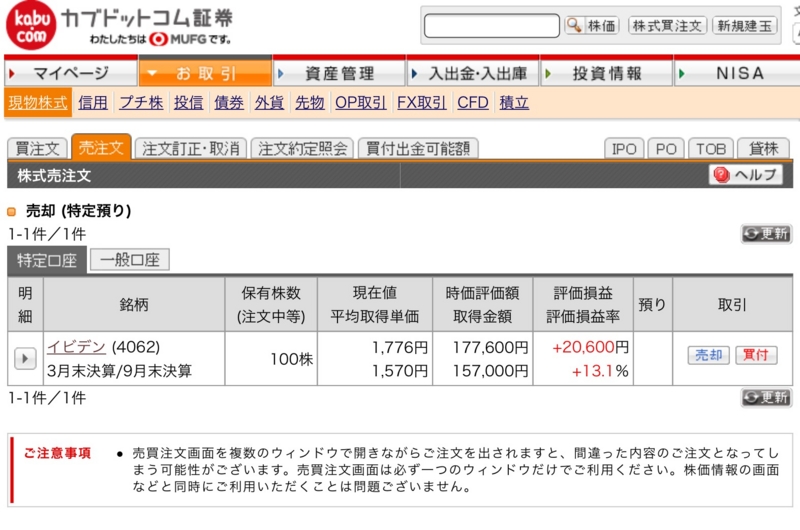
Task: Click the 銘柄 column header
Action: click(134, 305)
